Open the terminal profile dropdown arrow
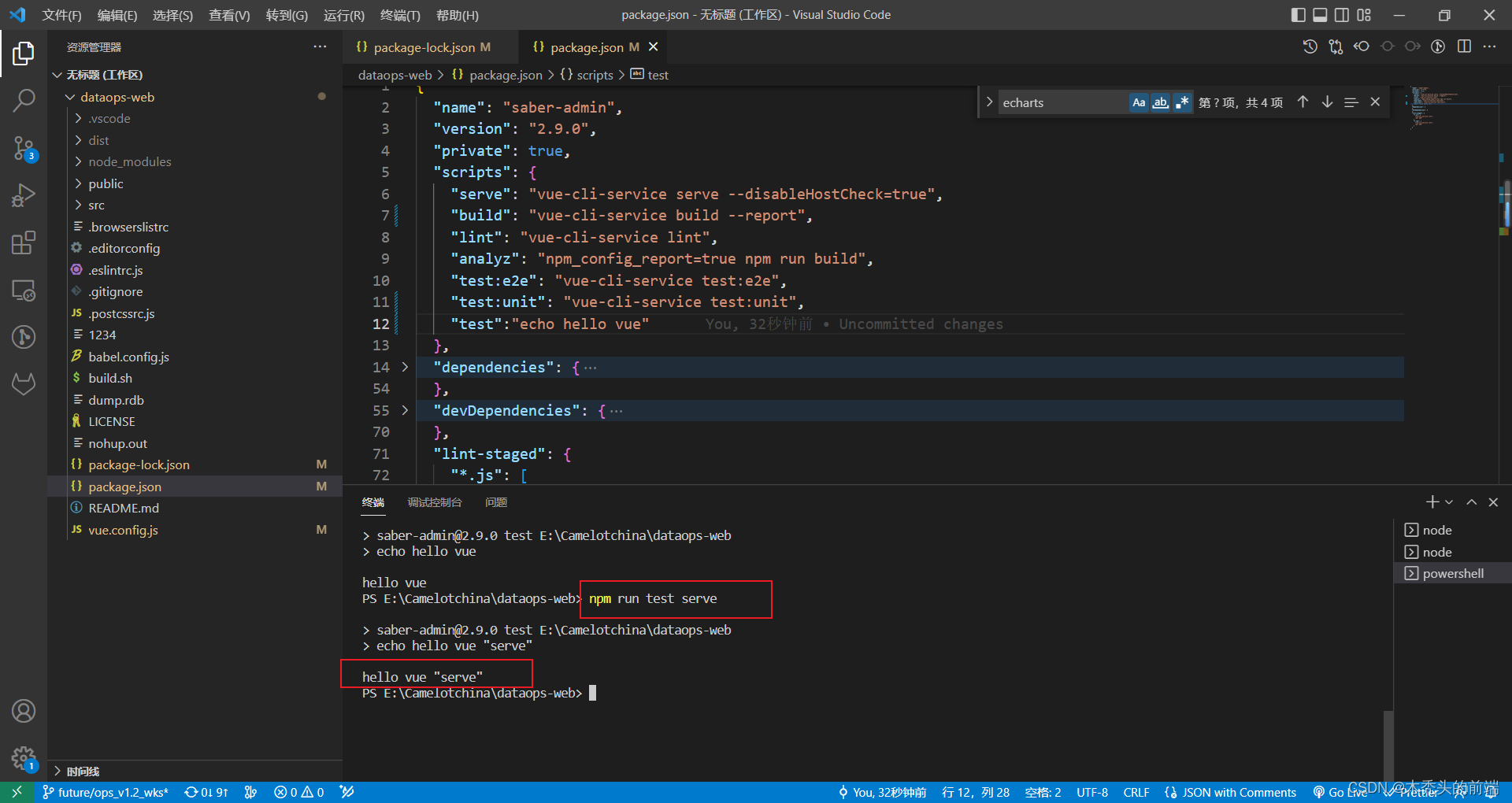Screen dimensions: 1512x803 1449,501
